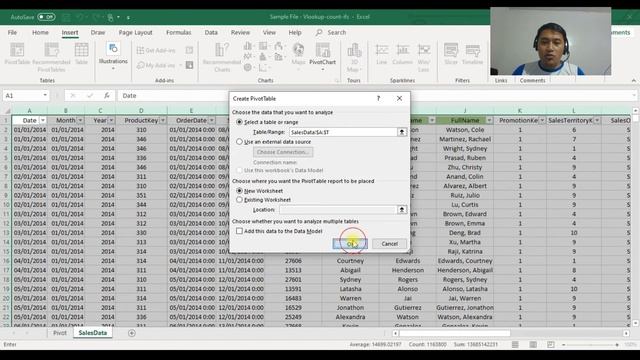Click the Location input field
Screen dimensions: 640x360
(x=338, y=209)
